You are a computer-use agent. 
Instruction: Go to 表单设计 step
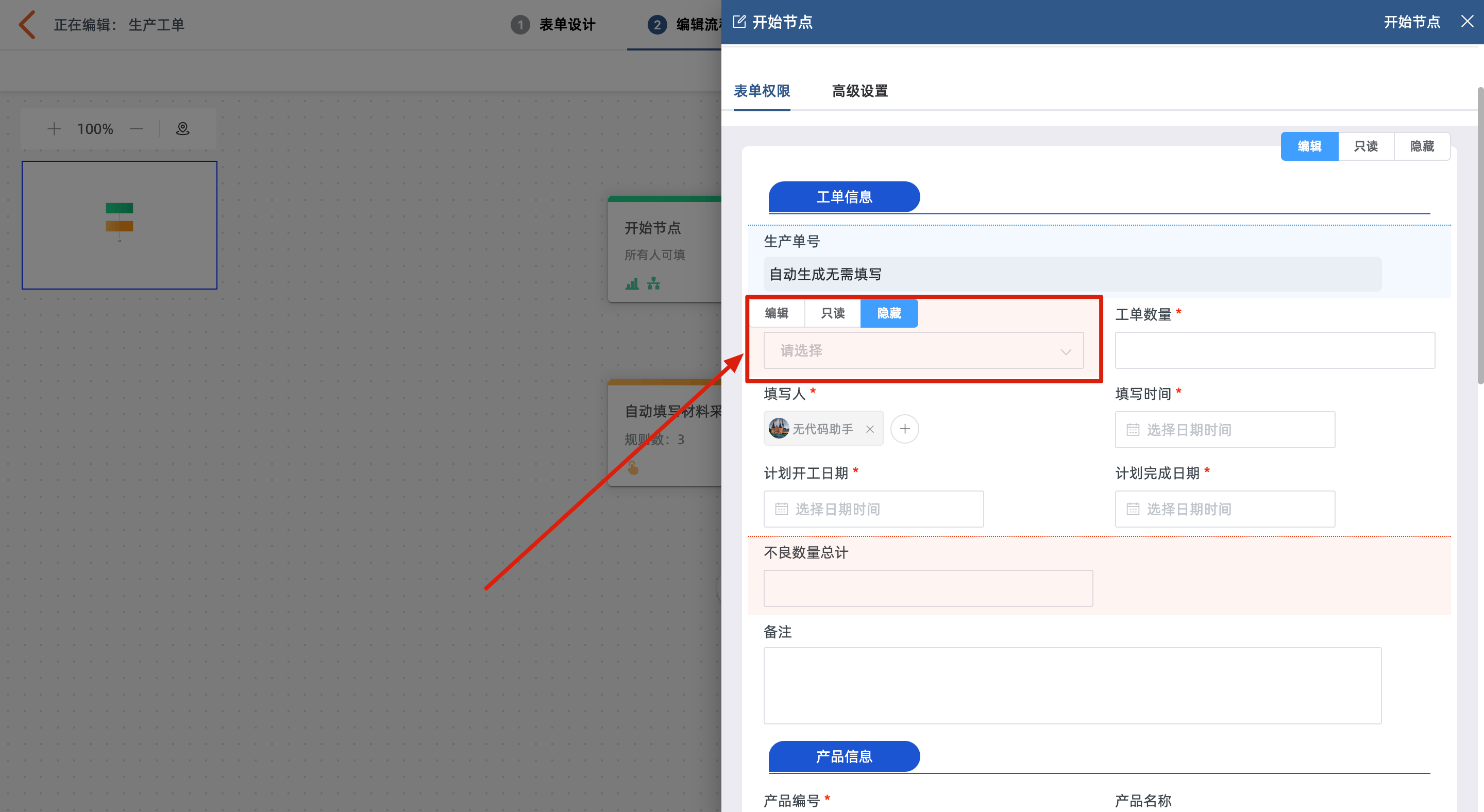pos(566,25)
